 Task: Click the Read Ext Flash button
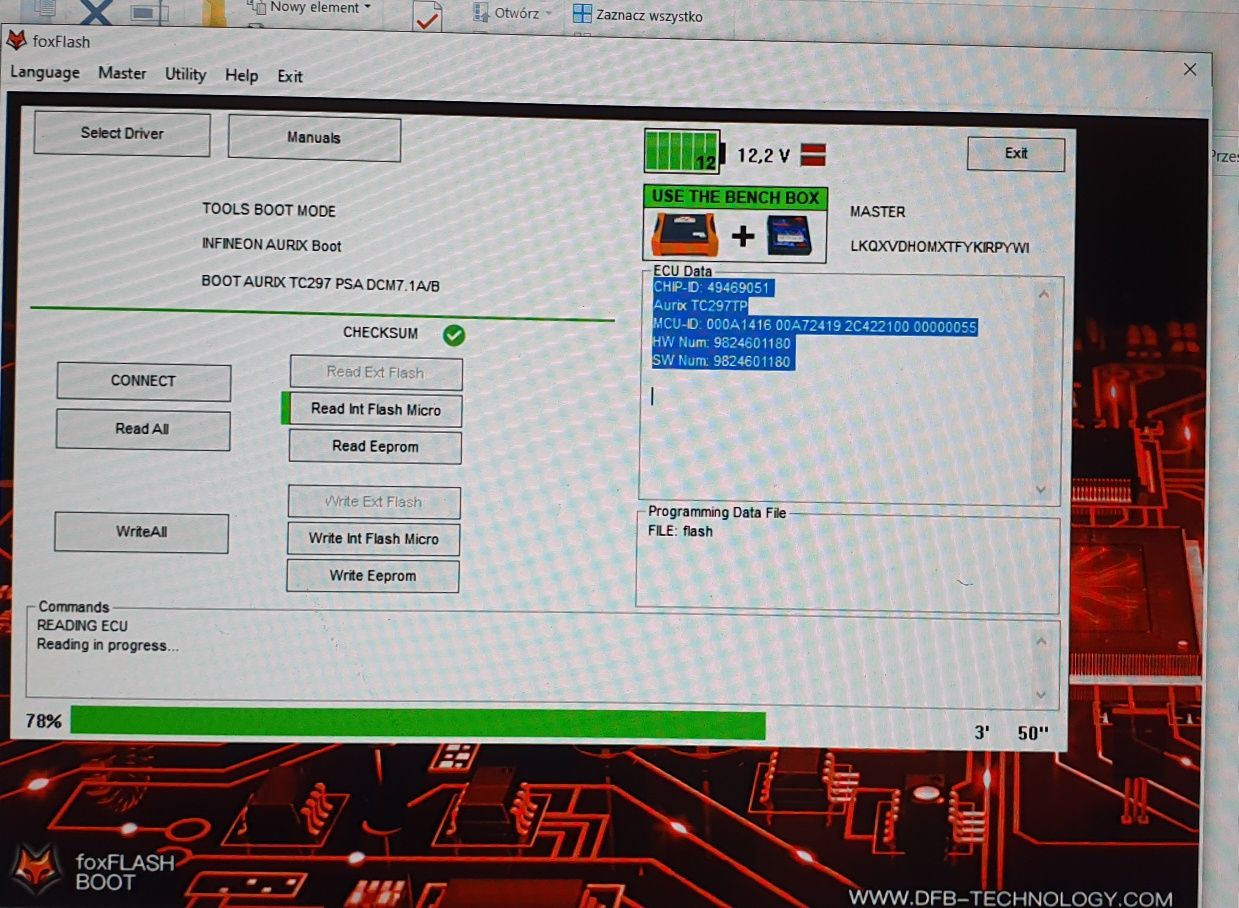click(375, 372)
